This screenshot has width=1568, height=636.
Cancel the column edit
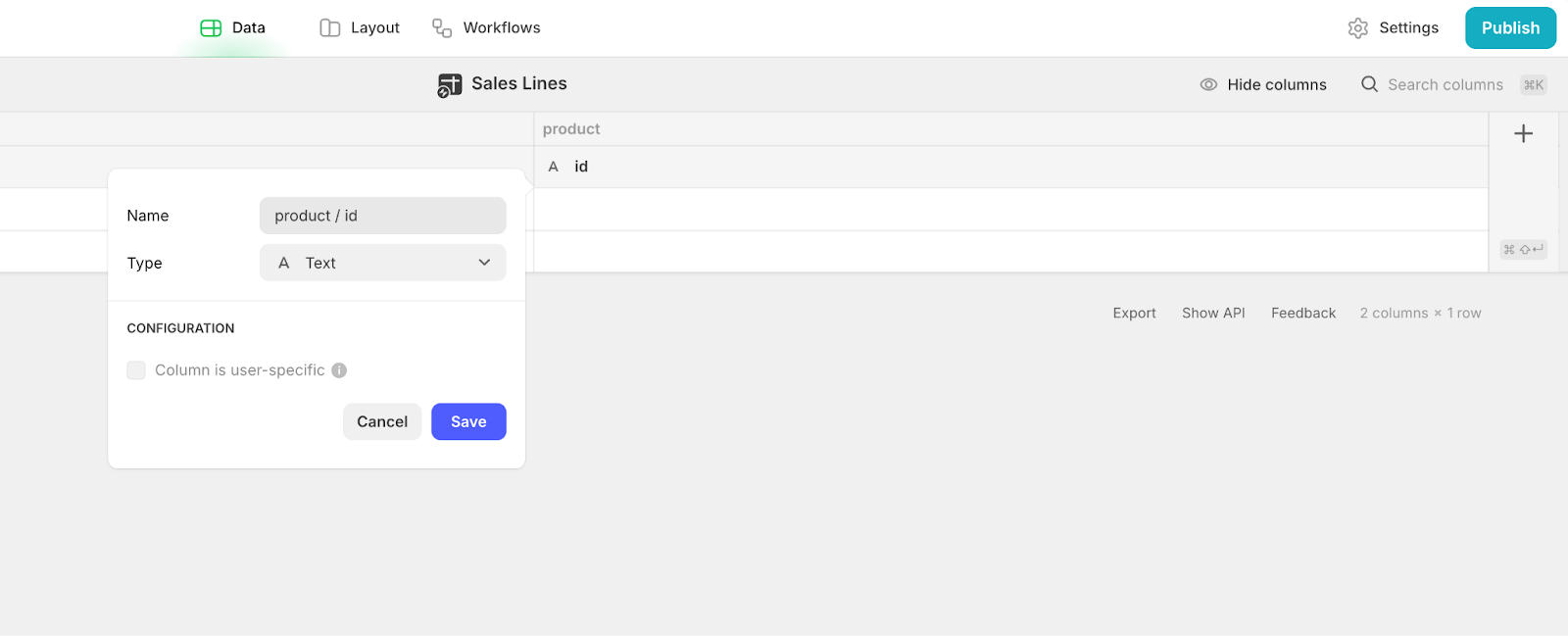point(382,421)
